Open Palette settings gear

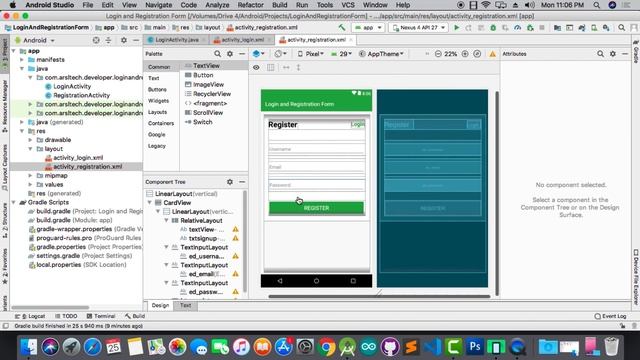(230, 54)
